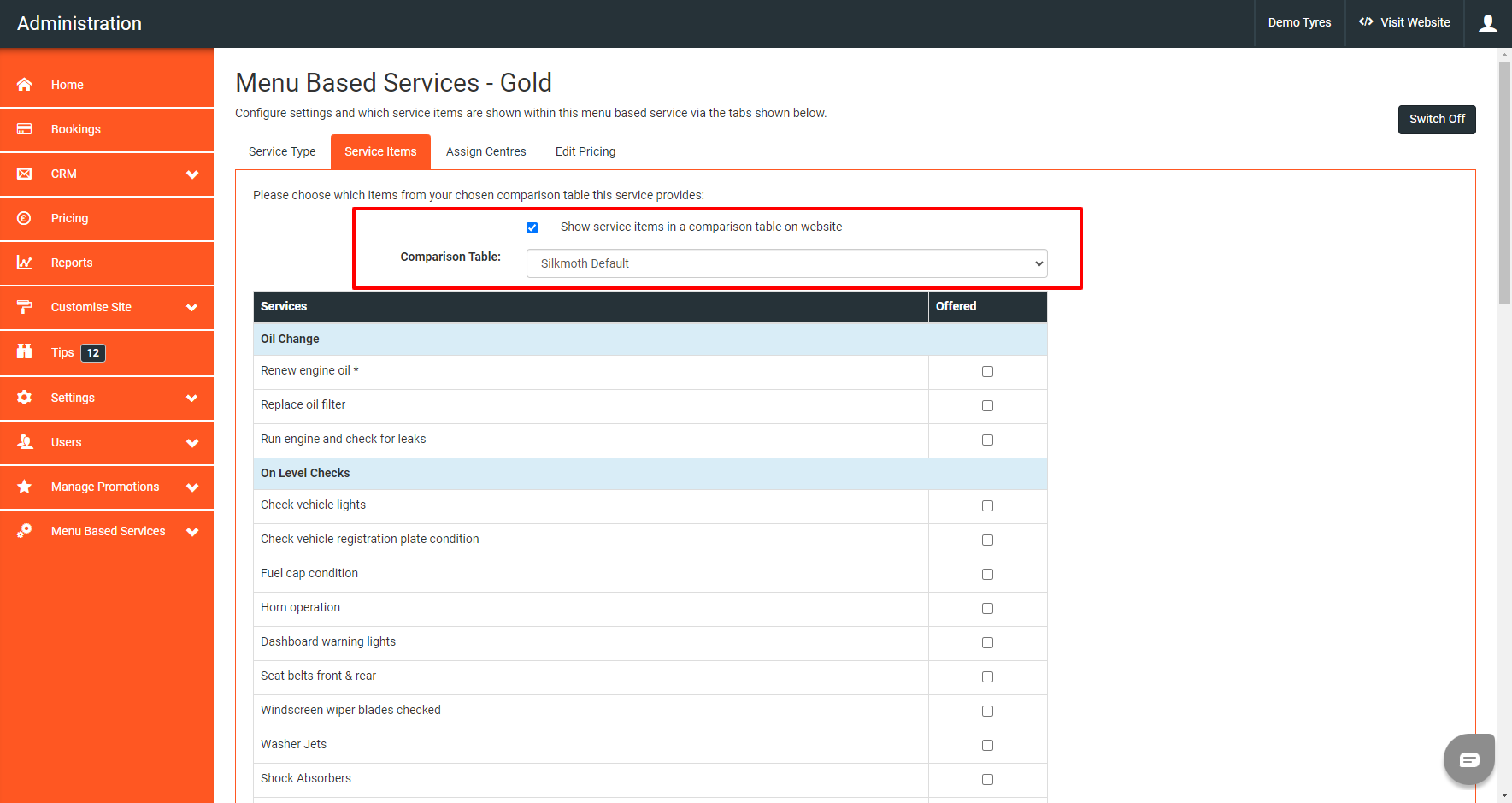
Task: Open the Reports chart icon
Action: 24,263
